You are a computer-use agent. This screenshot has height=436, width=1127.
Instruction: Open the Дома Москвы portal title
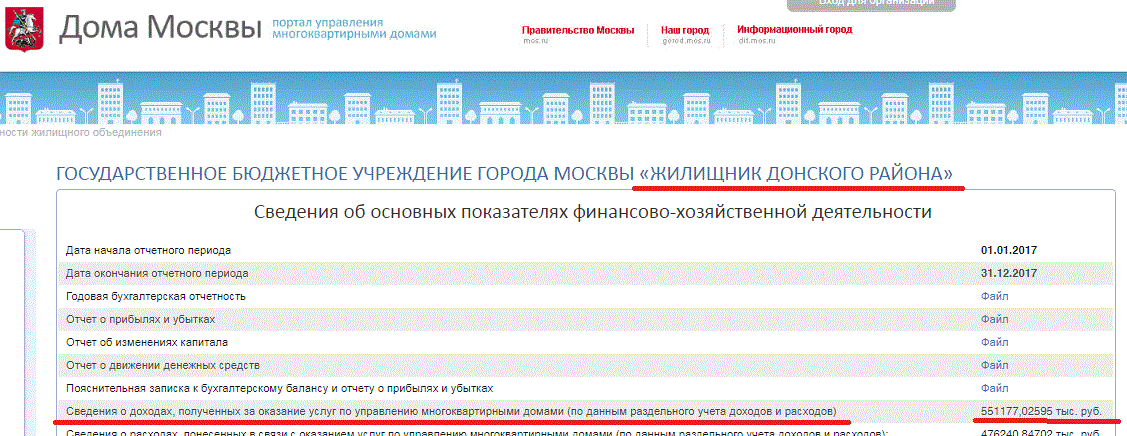click(160, 29)
